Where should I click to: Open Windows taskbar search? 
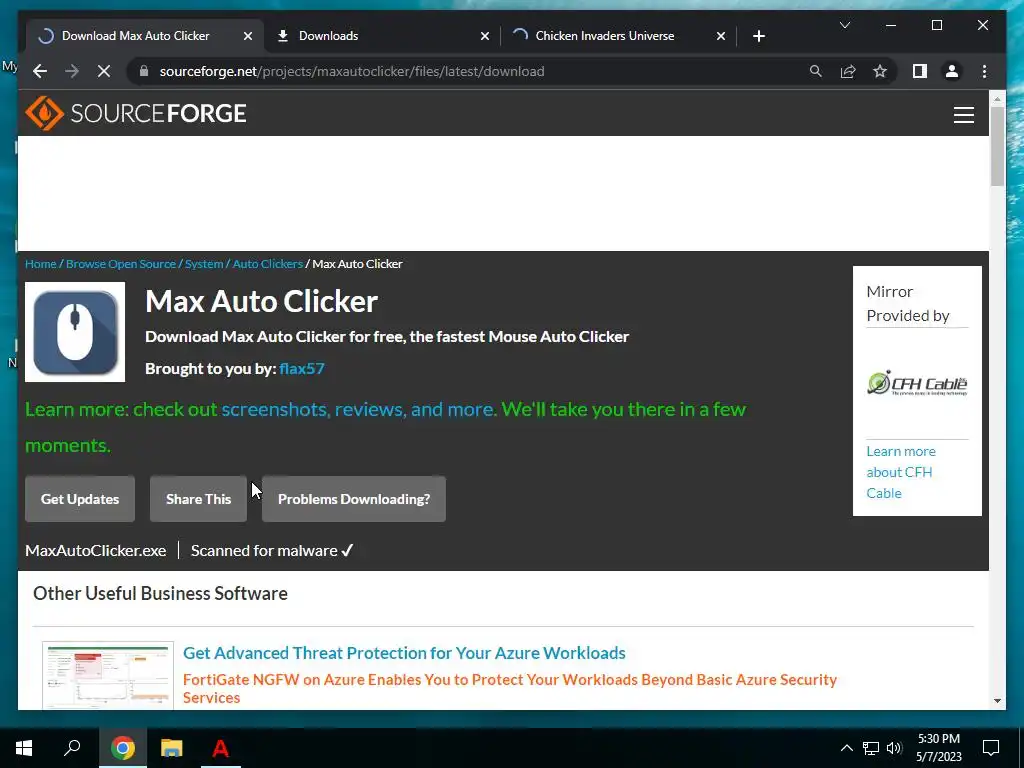coord(72,748)
